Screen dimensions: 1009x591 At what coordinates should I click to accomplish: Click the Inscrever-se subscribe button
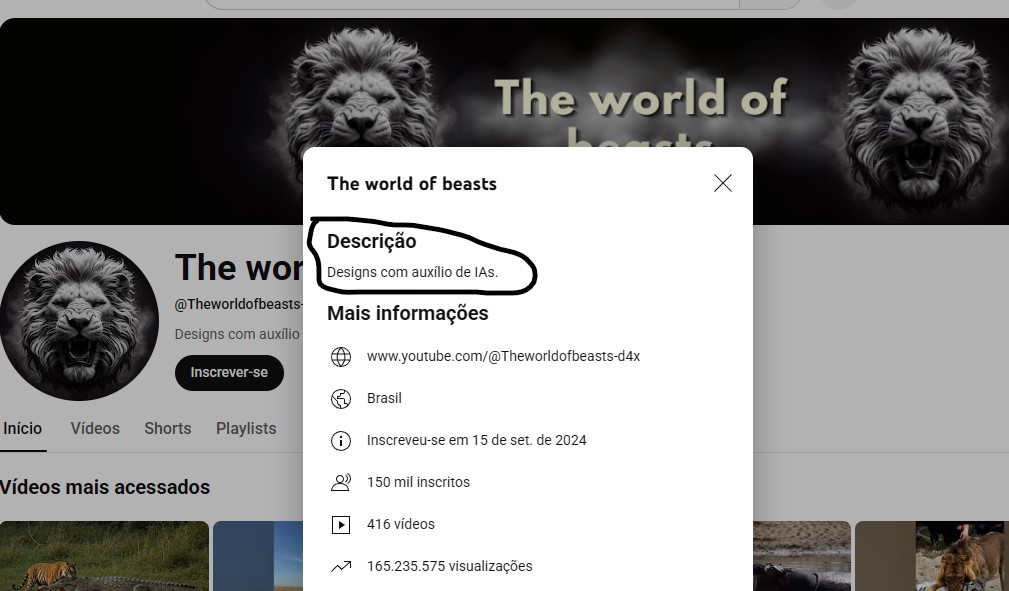(229, 373)
